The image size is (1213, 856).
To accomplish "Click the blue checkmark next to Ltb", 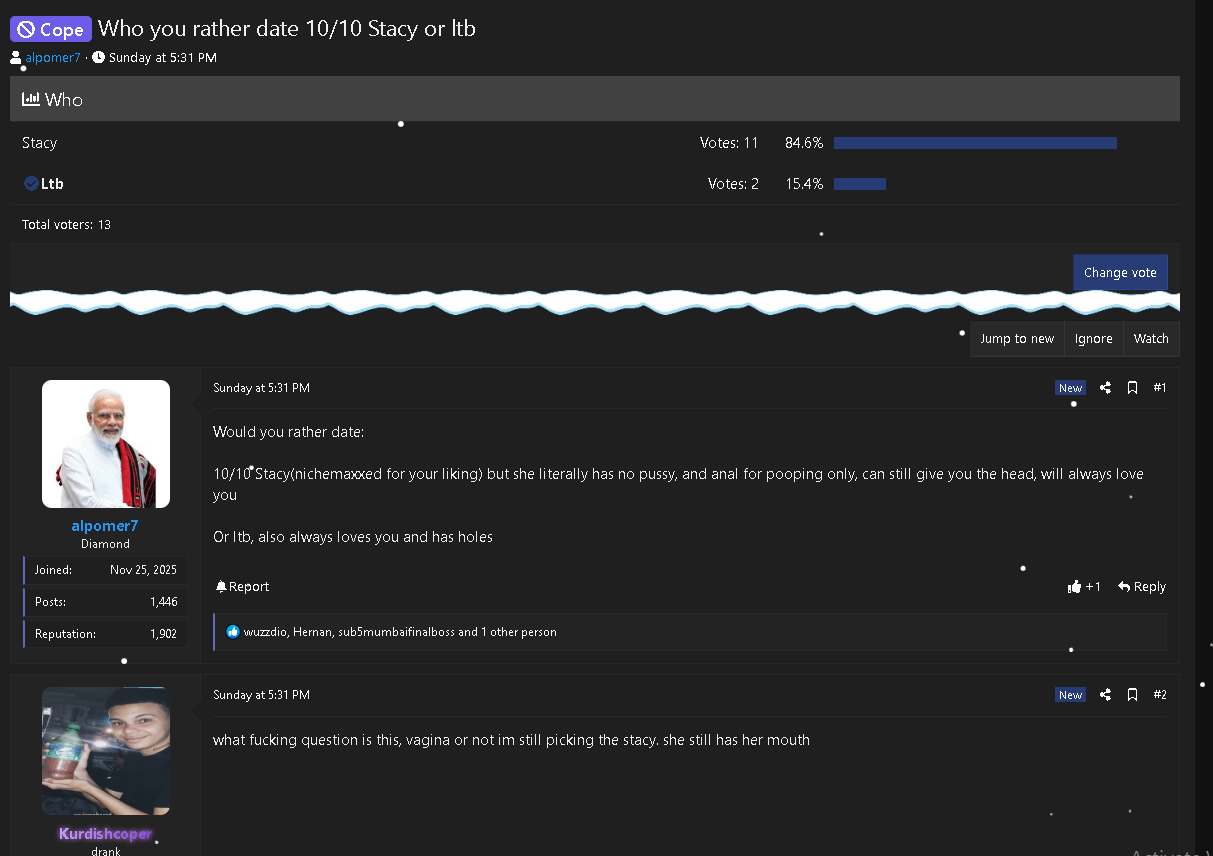I will pos(31,184).
